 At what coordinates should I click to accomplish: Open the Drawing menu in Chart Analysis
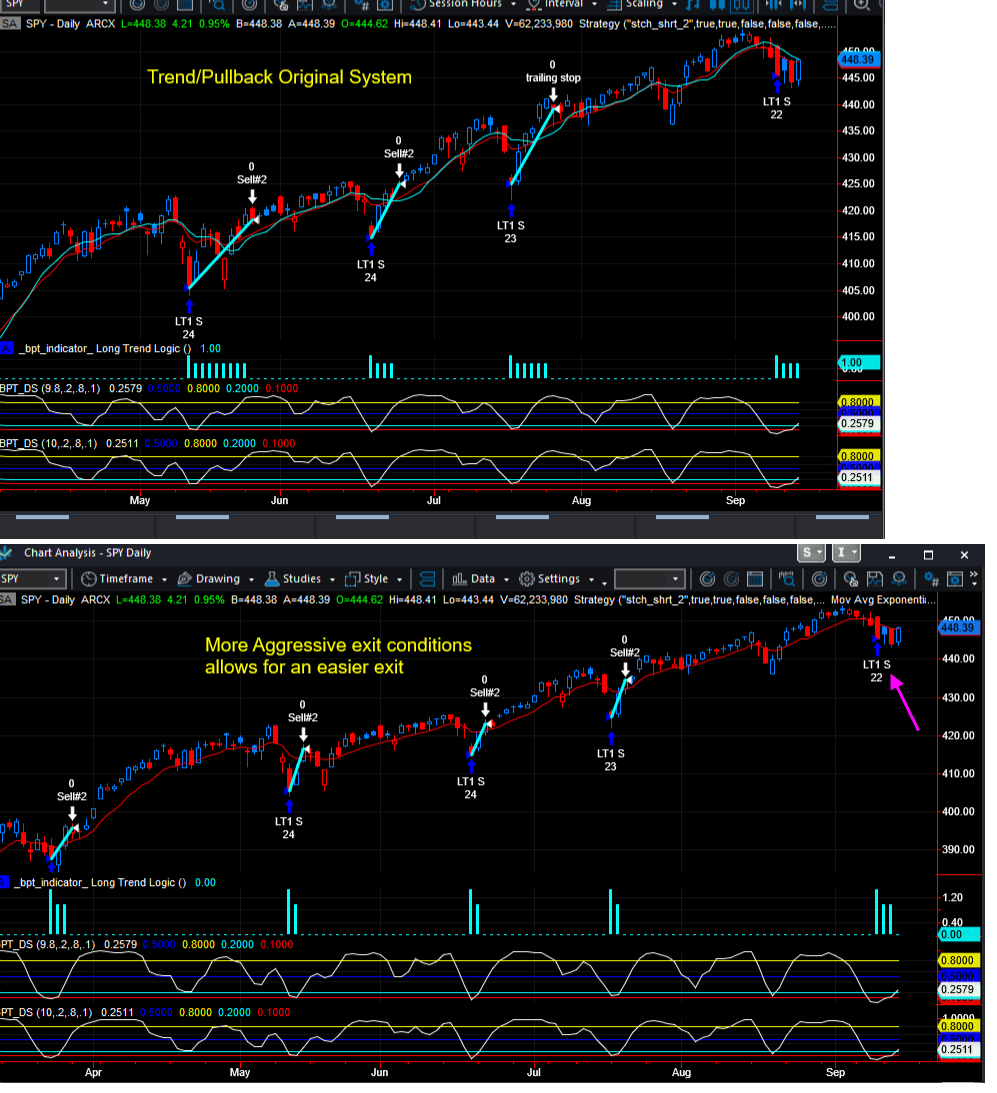(209, 579)
